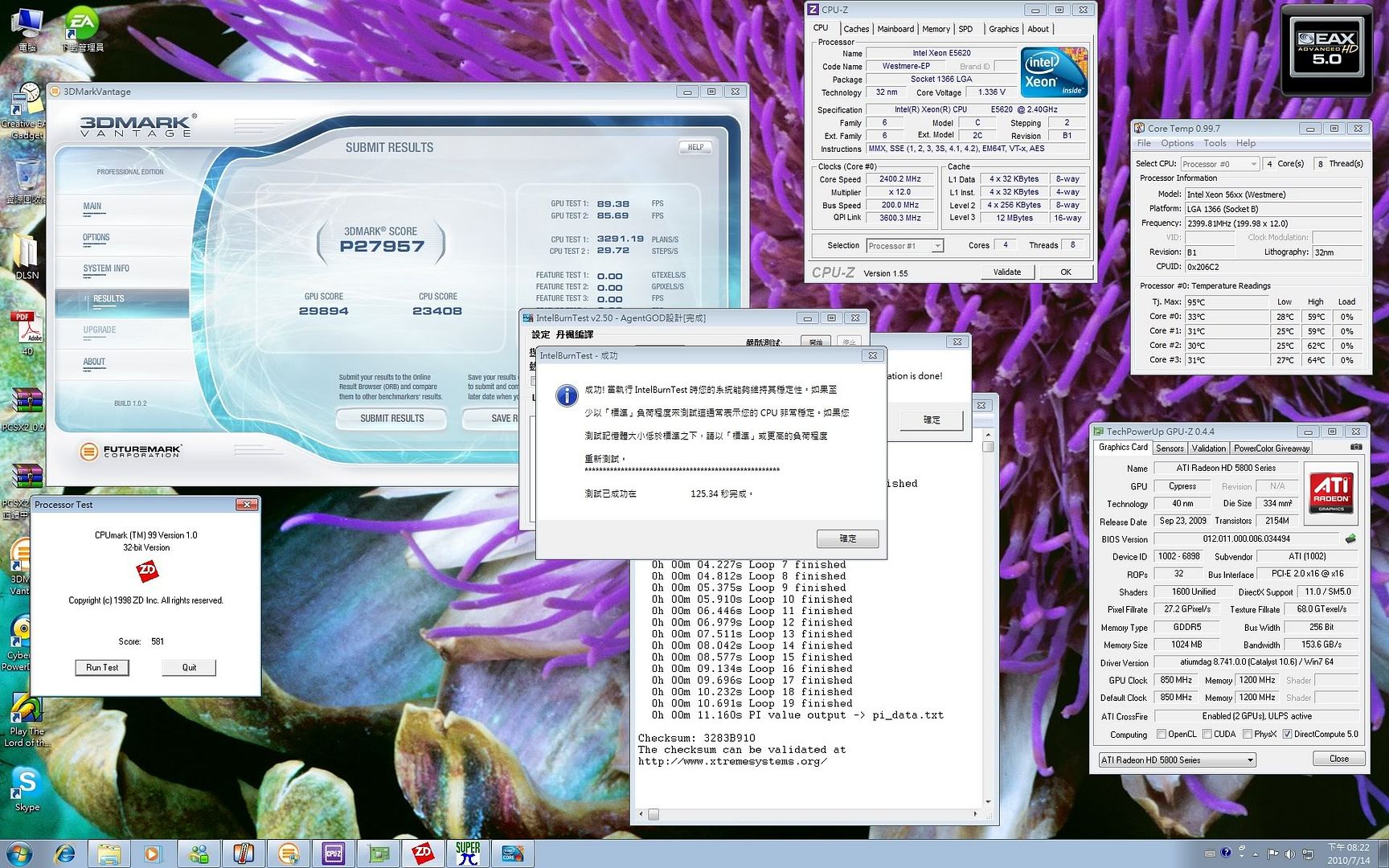
Task: Click Run Test in Processor Test window
Action: click(x=102, y=667)
